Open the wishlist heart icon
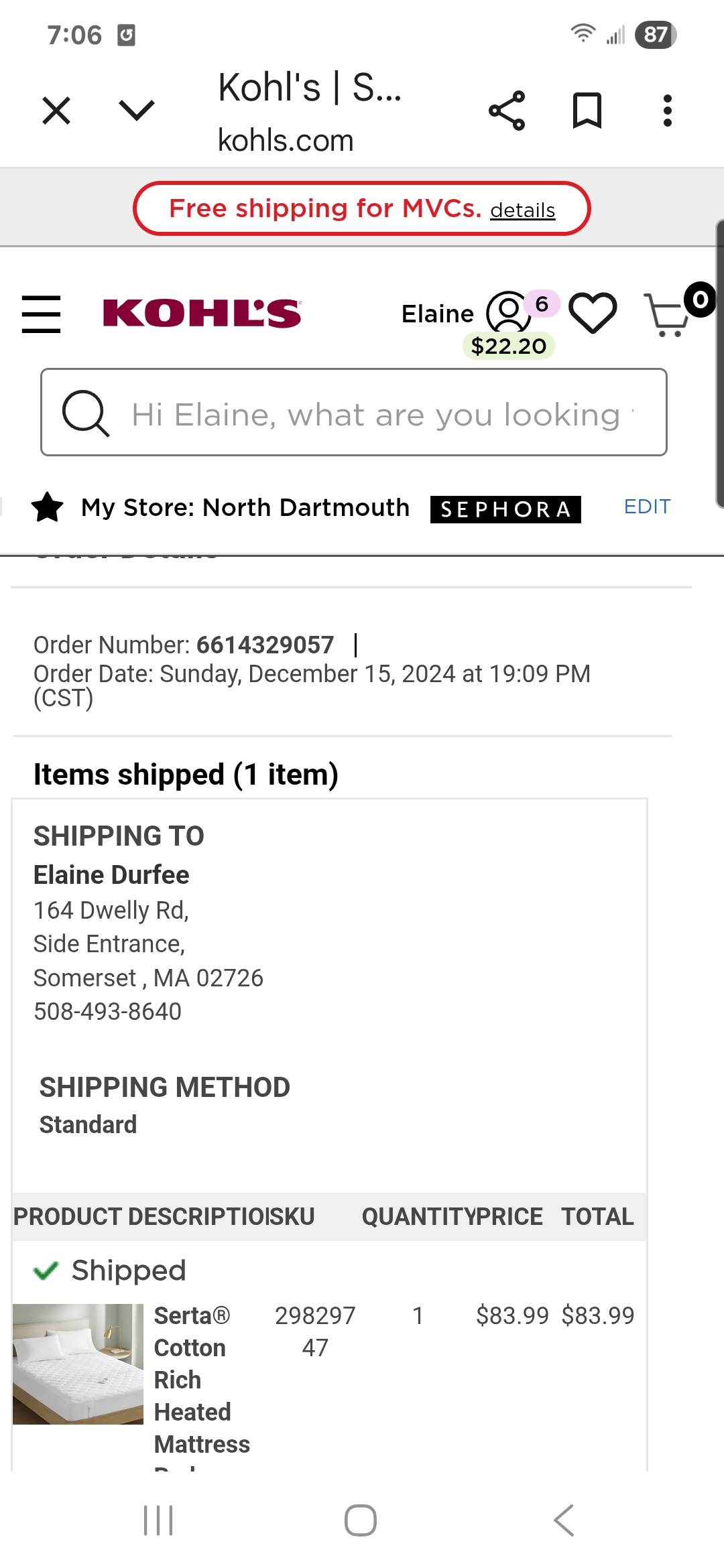The image size is (724, 1568). coord(593,313)
